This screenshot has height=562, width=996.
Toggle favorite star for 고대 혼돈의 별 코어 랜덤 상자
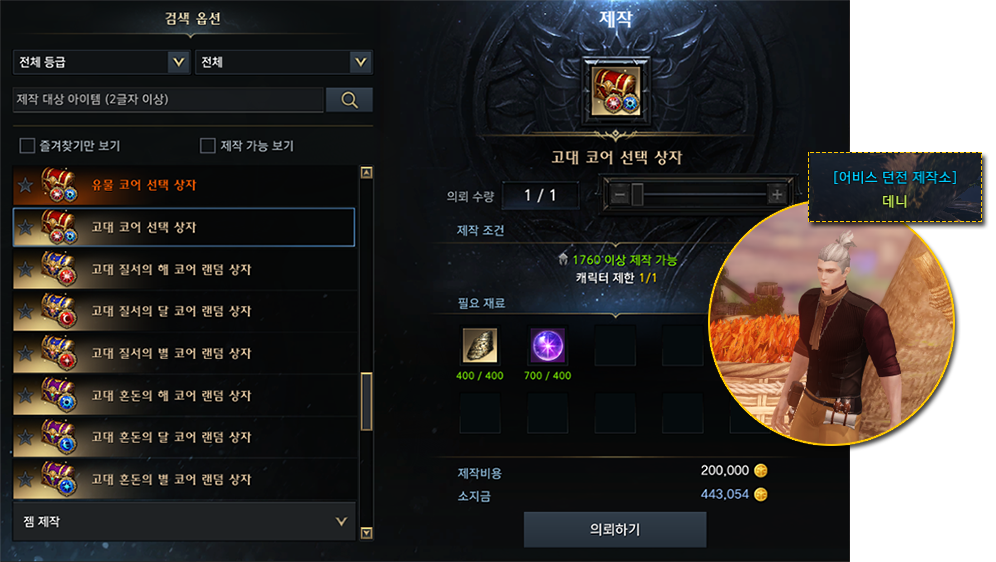pyautogui.click(x=25, y=479)
